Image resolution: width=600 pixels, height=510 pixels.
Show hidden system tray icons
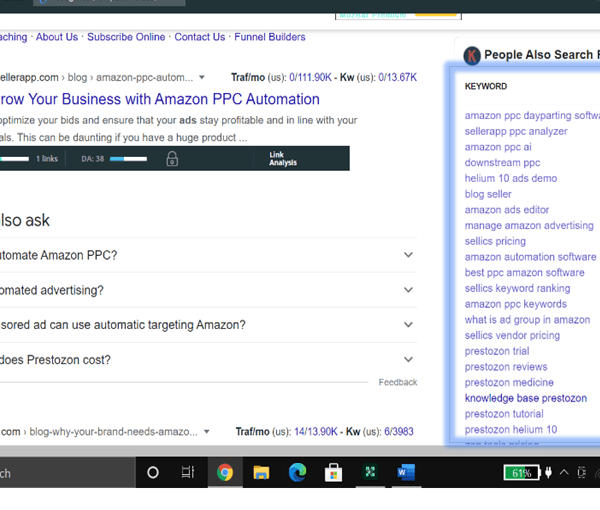pos(564,473)
